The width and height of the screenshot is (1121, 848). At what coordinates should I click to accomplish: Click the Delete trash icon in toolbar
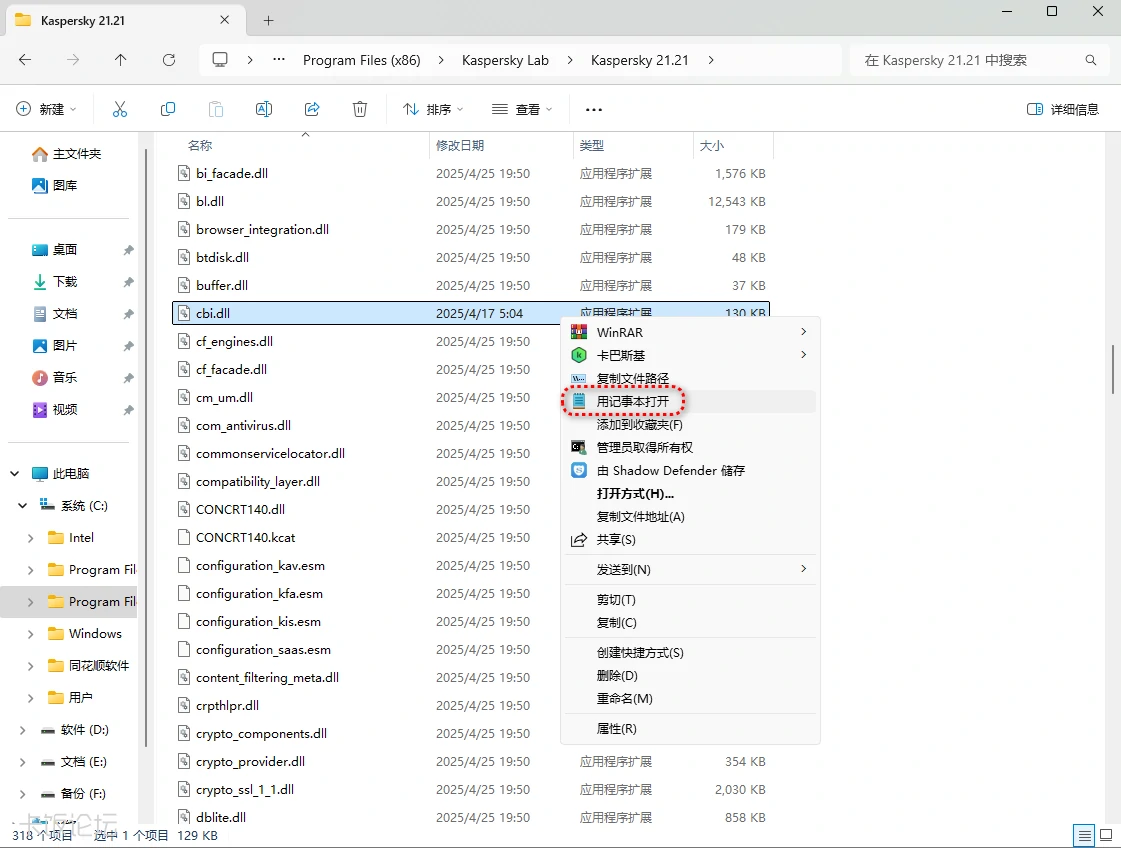(x=360, y=109)
